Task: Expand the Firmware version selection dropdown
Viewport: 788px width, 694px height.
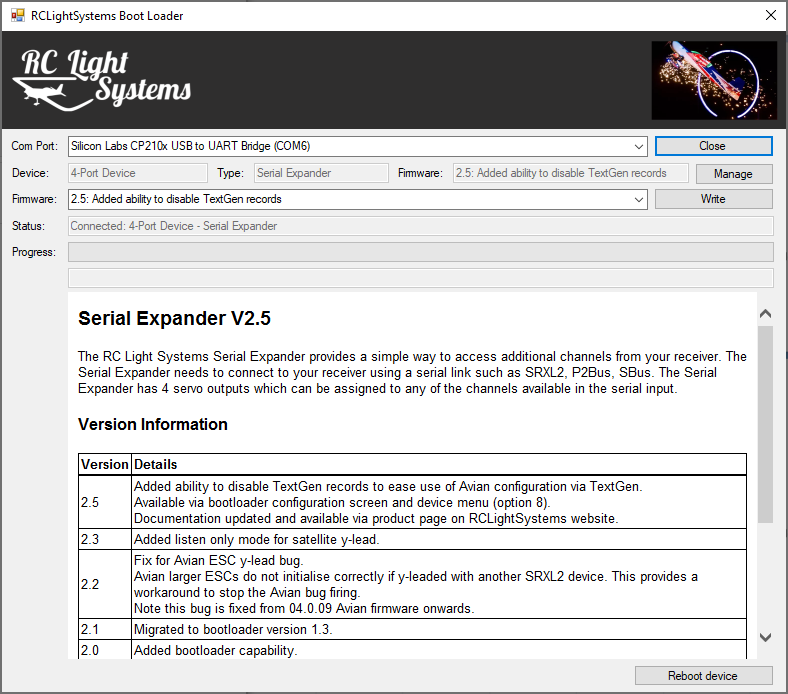Action: [639, 199]
